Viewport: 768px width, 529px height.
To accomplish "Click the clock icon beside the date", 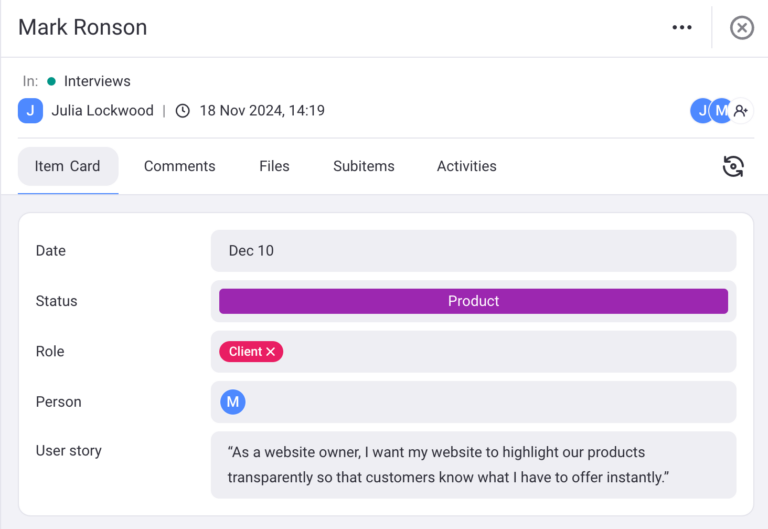I will point(182,111).
